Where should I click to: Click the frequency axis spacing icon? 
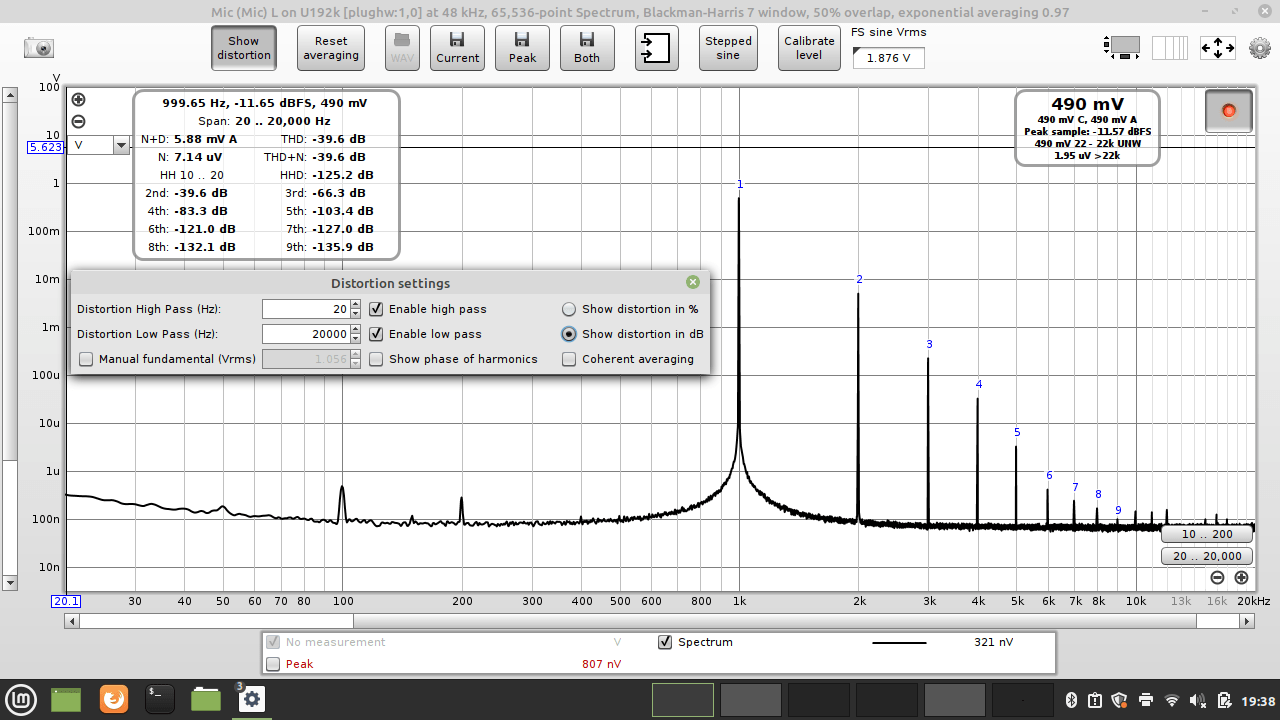click(1170, 47)
